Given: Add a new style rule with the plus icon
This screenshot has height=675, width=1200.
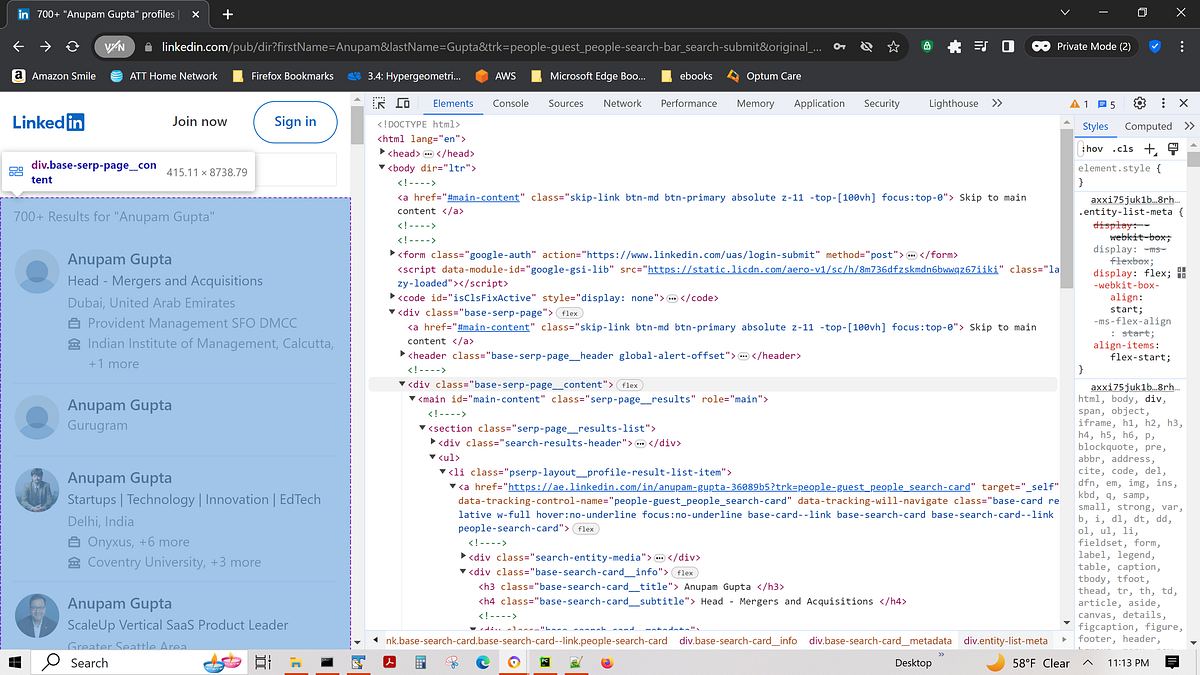Looking at the screenshot, I should [x=1148, y=148].
